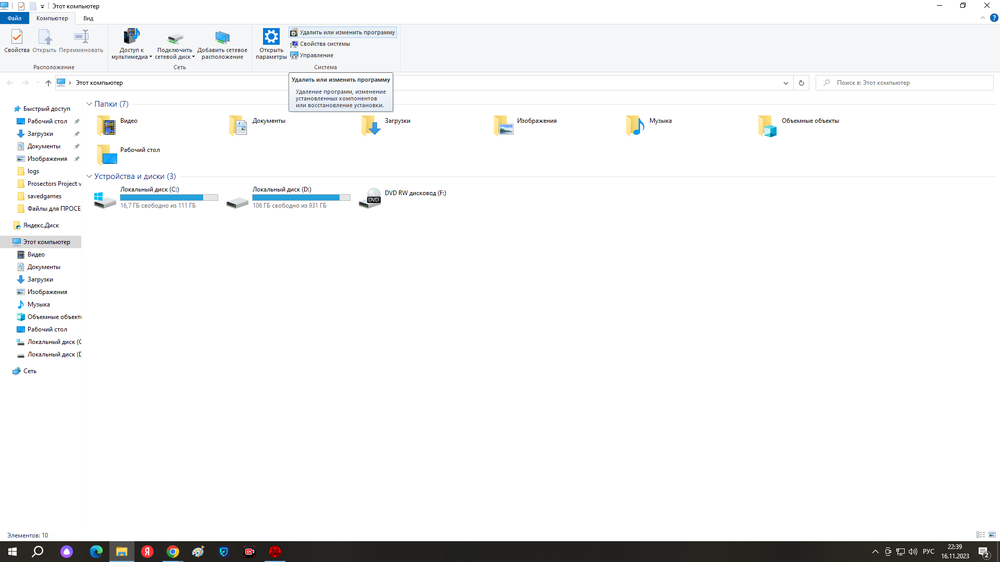This screenshot has width=1000, height=562.
Task: Click the Свойства ribbon icon
Action: tap(17, 41)
